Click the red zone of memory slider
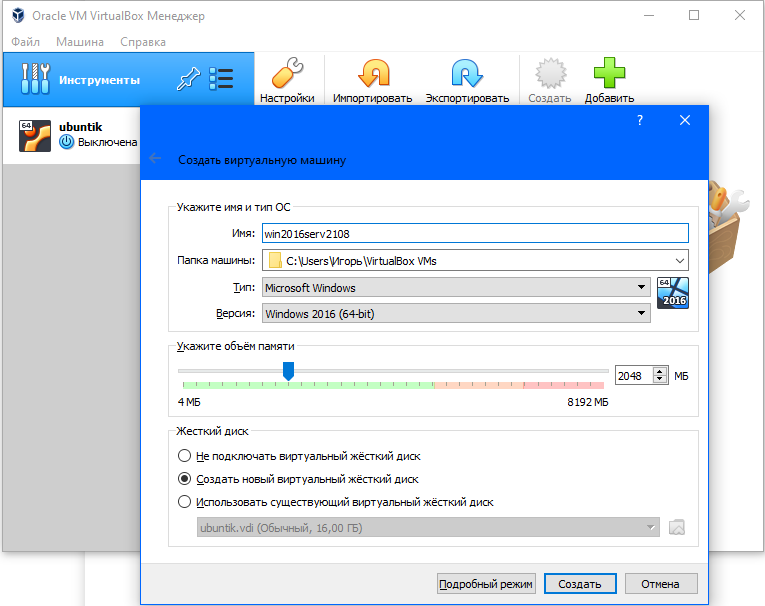This screenshot has height=606, width=765. coord(564,385)
